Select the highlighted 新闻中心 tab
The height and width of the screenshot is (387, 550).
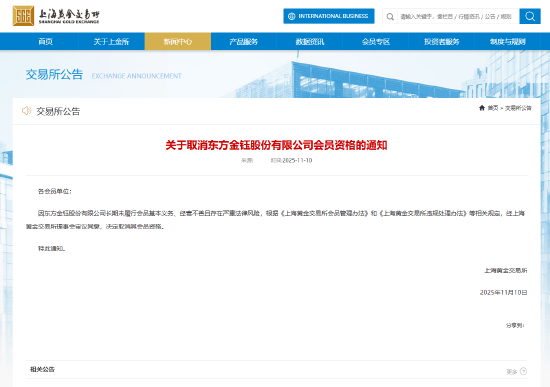click(x=178, y=41)
